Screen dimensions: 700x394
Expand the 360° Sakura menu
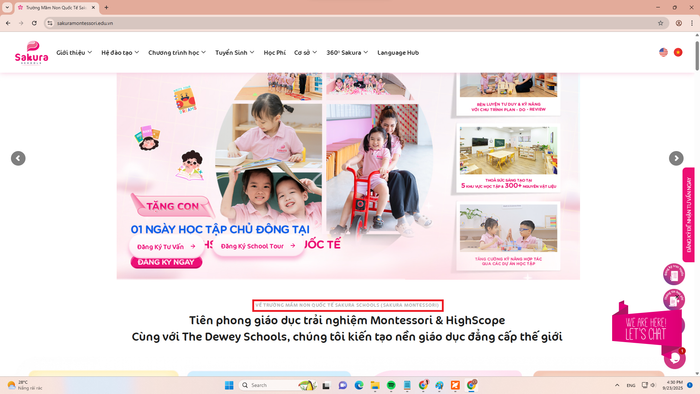(x=347, y=53)
